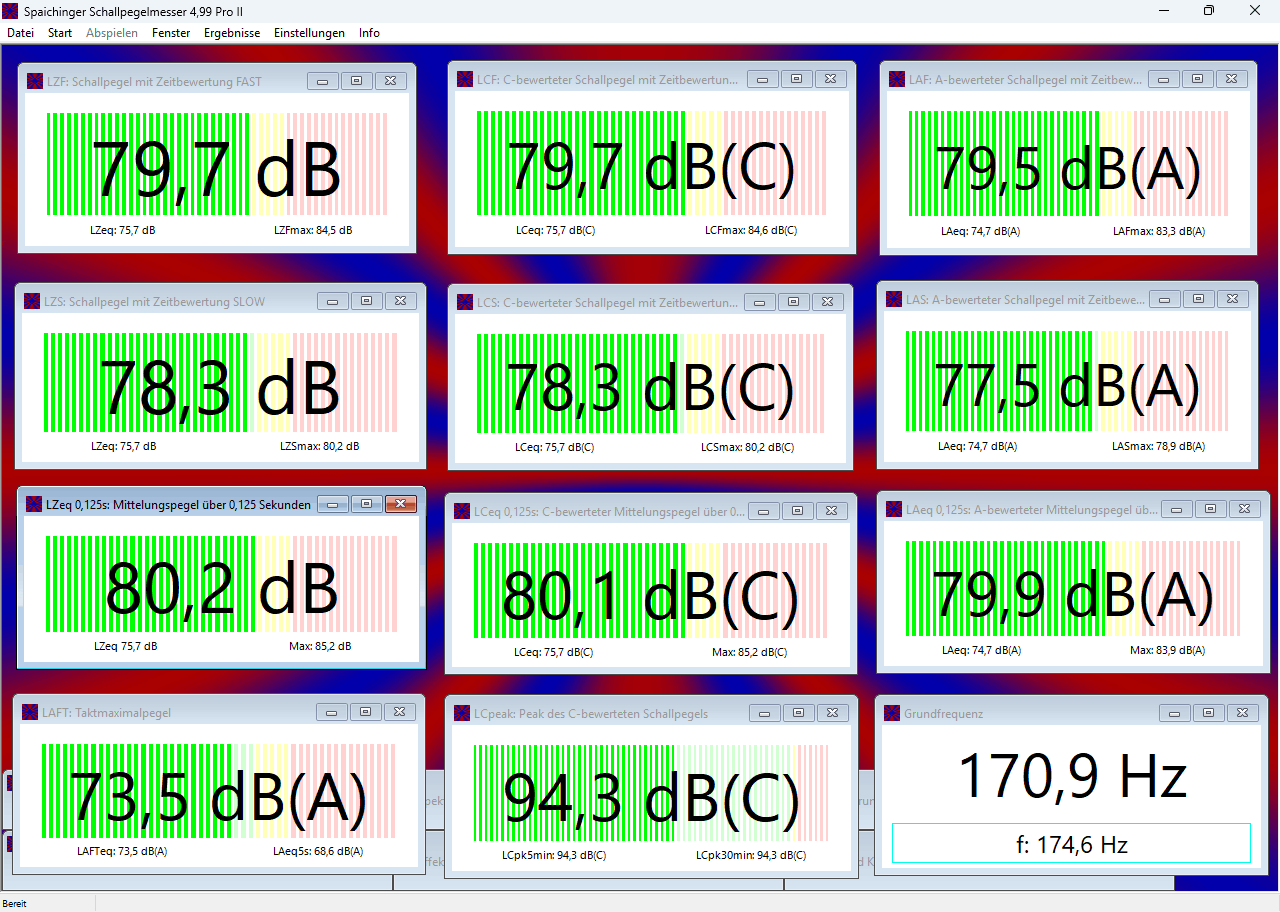Click the LCpeak window title icon
Viewport: 1280px width, 912px height.
[462, 713]
